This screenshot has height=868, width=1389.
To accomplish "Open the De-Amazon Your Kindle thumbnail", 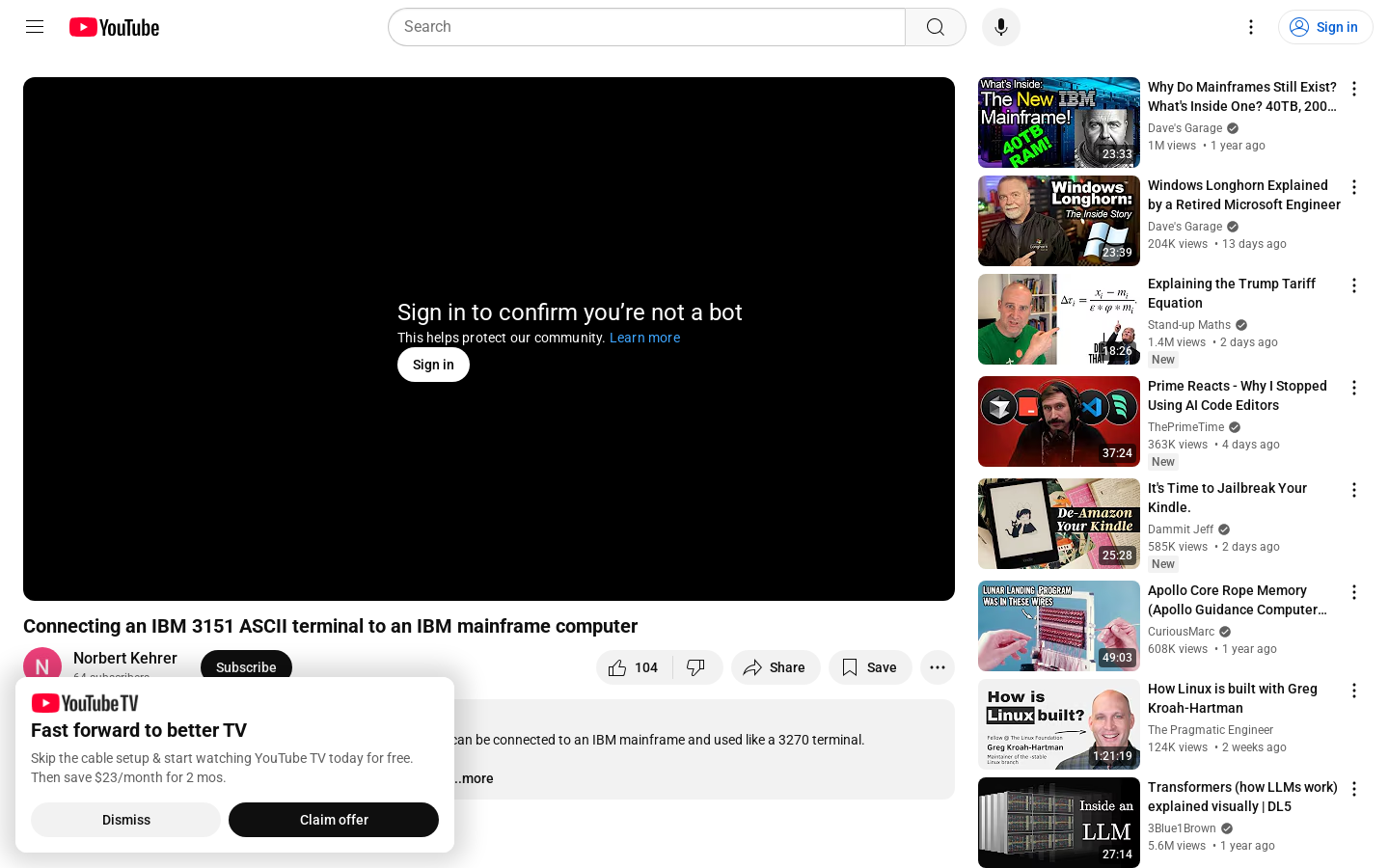I will tap(1059, 524).
